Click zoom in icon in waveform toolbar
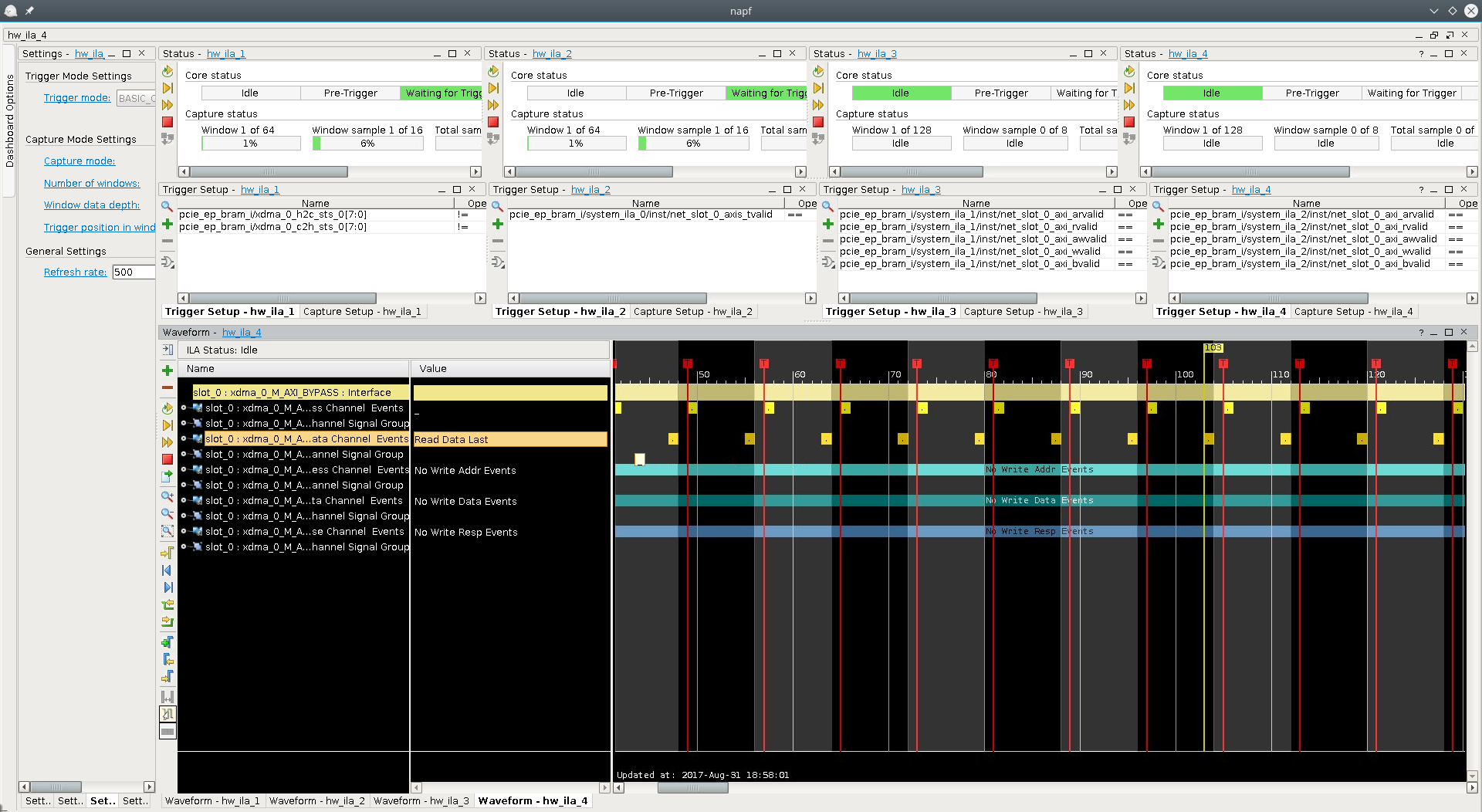The width and height of the screenshot is (1482, 812). 167,496
